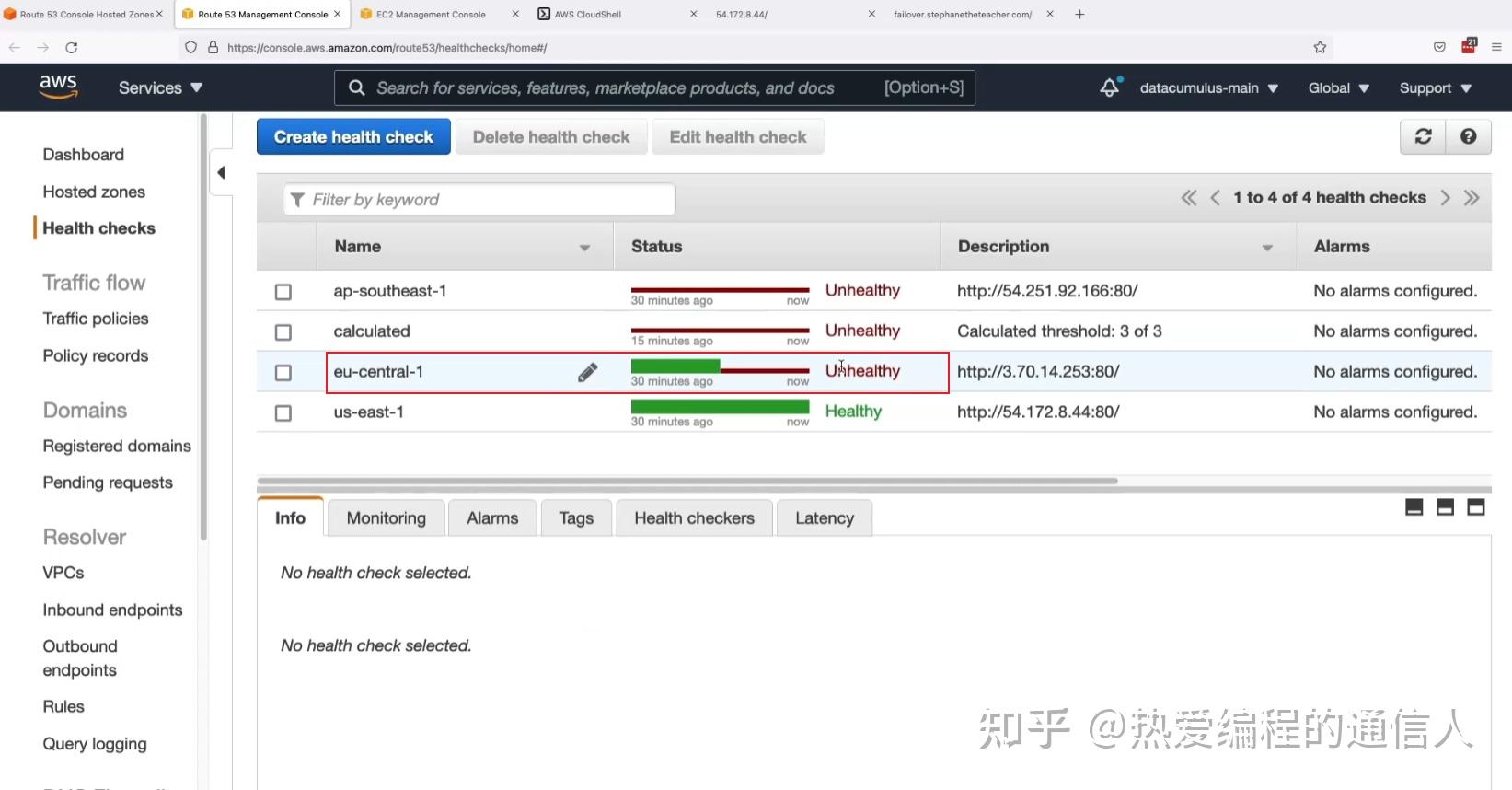
Task: Switch to AWS CloudShell browser tab
Action: [x=587, y=14]
